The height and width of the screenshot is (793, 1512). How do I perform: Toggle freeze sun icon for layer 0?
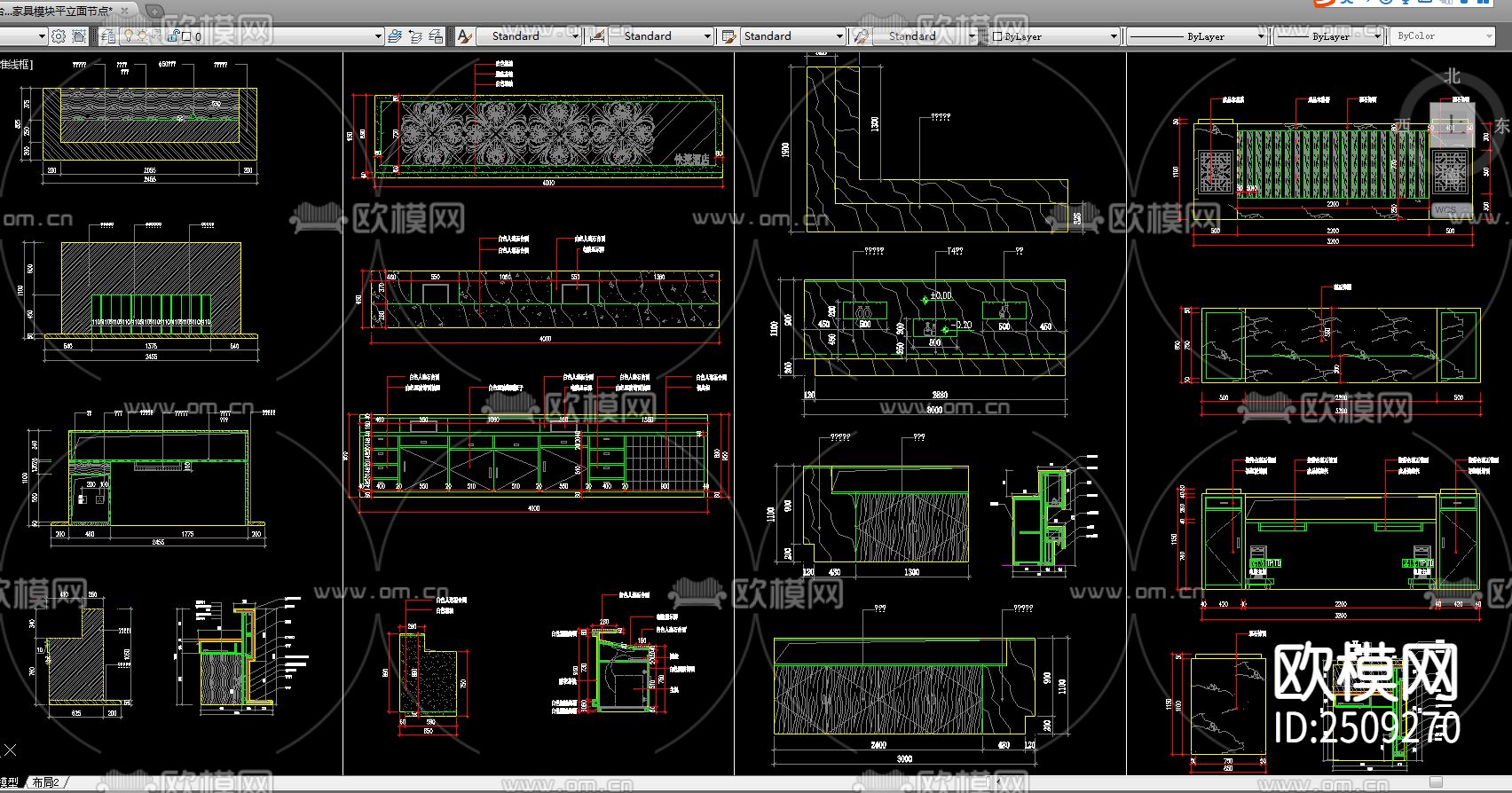pos(142,36)
